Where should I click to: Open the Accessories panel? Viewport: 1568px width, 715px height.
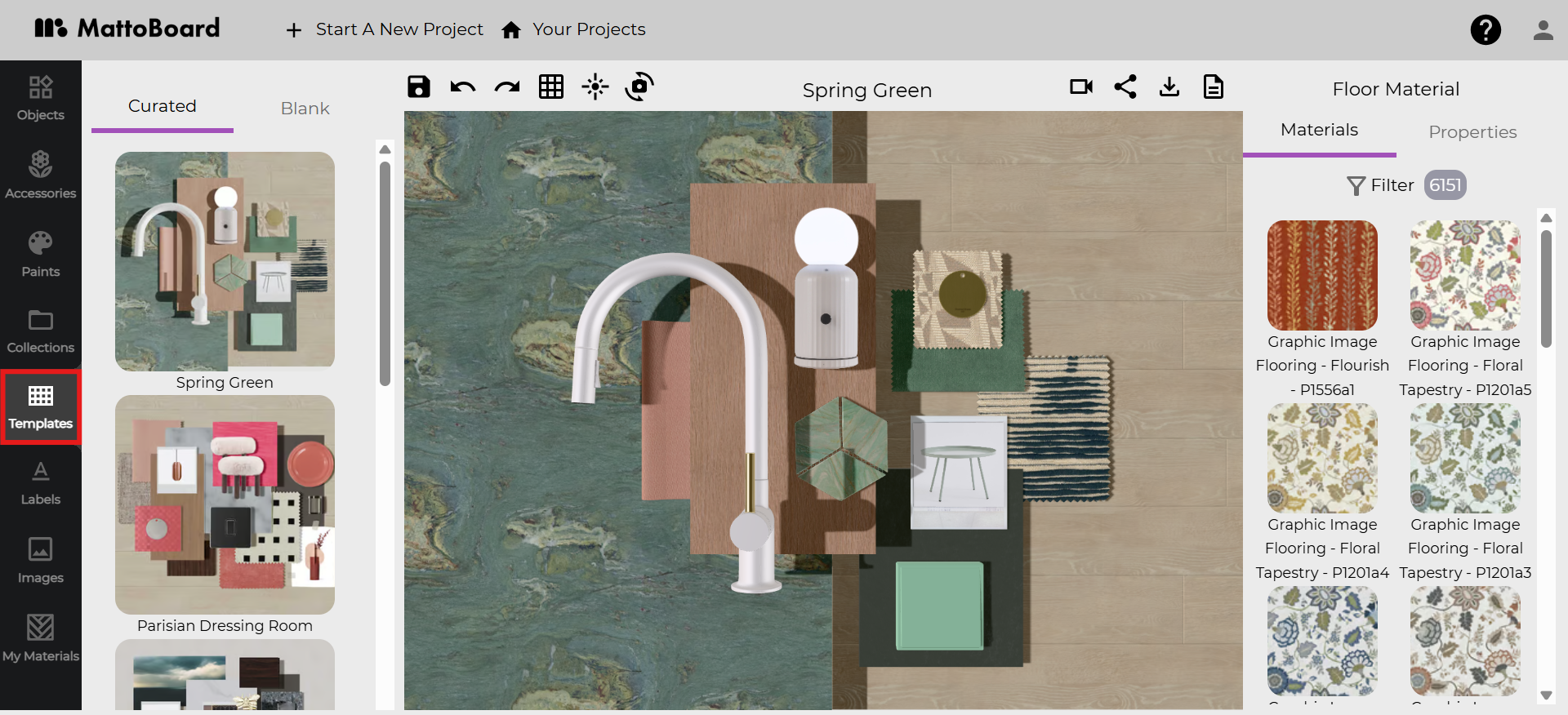click(41, 175)
